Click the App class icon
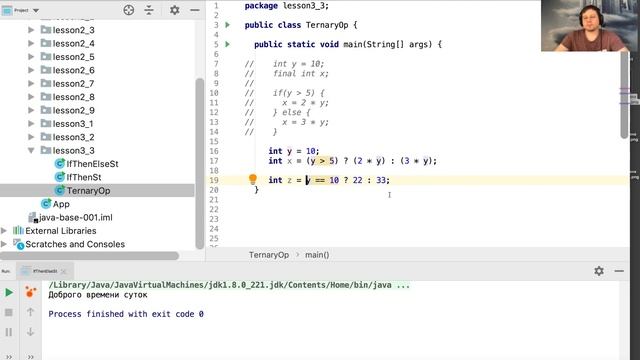The image size is (640, 360). pos(46,204)
